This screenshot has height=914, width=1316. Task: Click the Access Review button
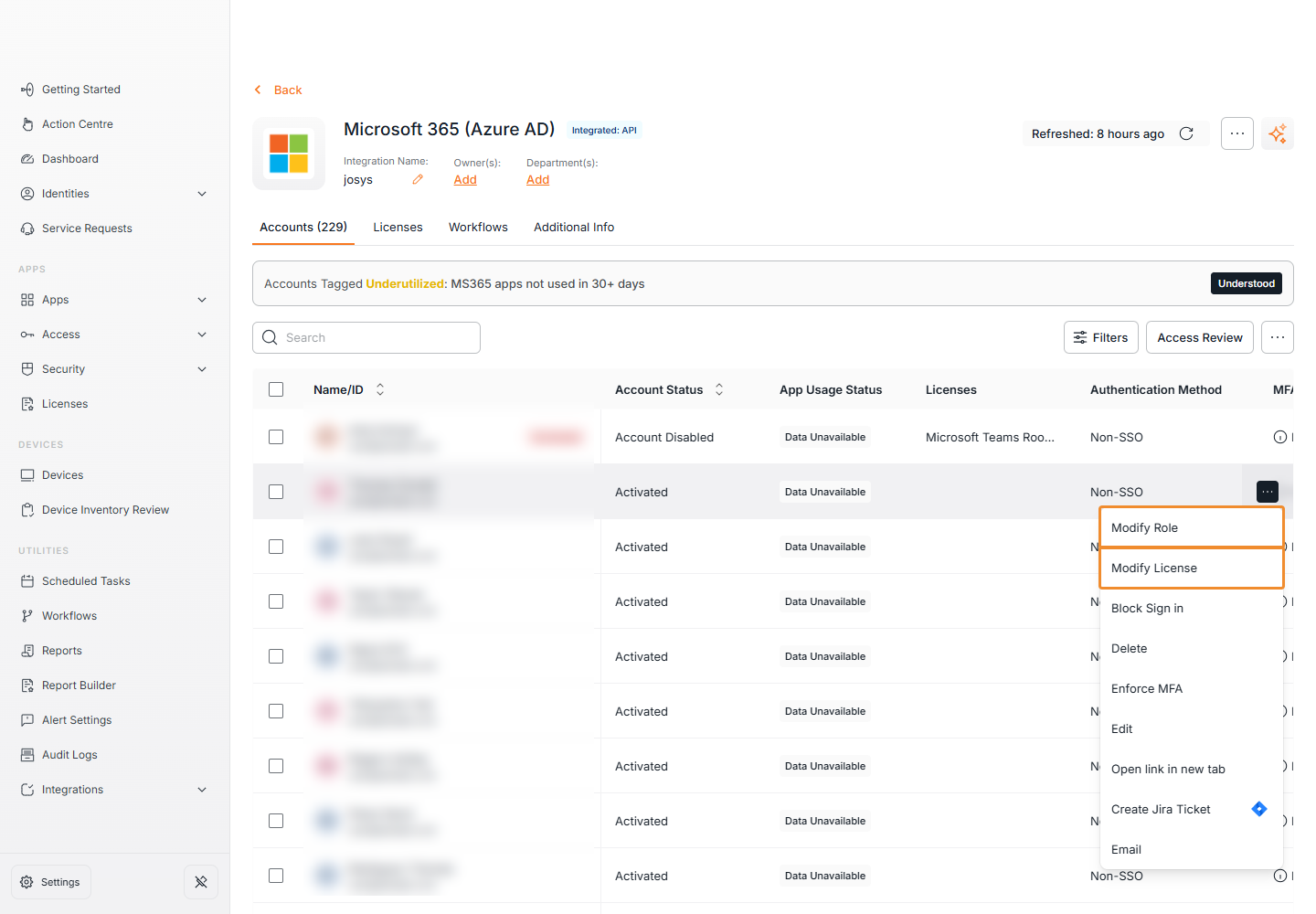tap(1200, 337)
